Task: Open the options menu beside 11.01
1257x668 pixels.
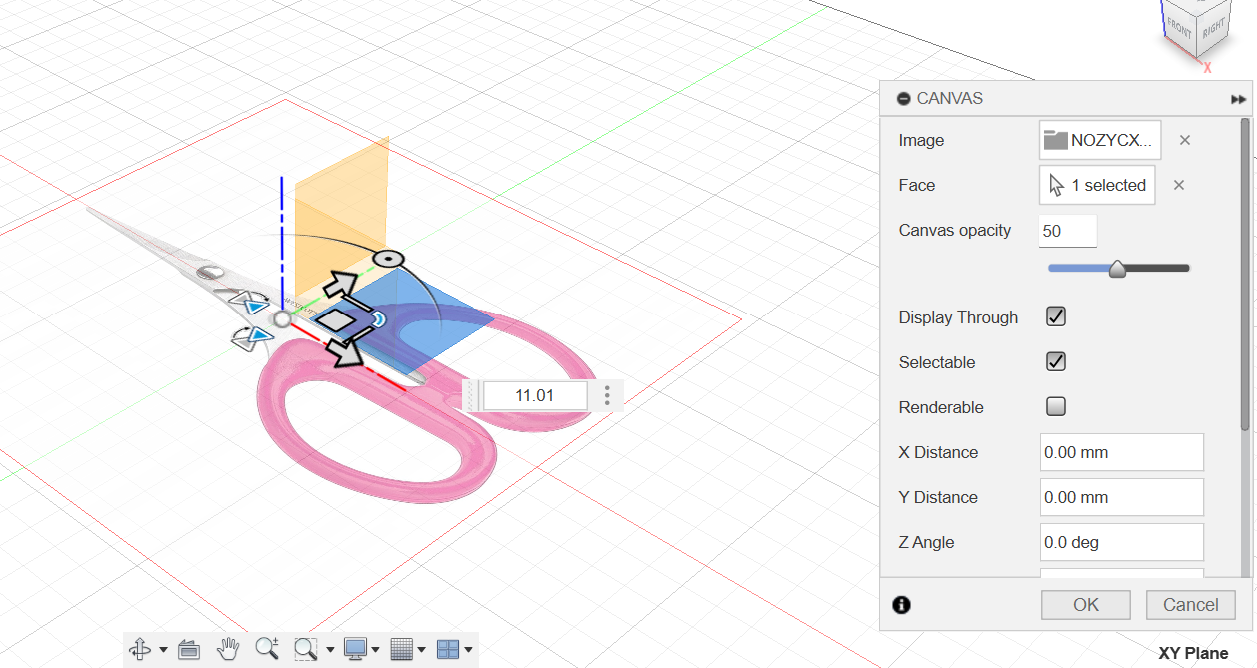Action: 607,395
